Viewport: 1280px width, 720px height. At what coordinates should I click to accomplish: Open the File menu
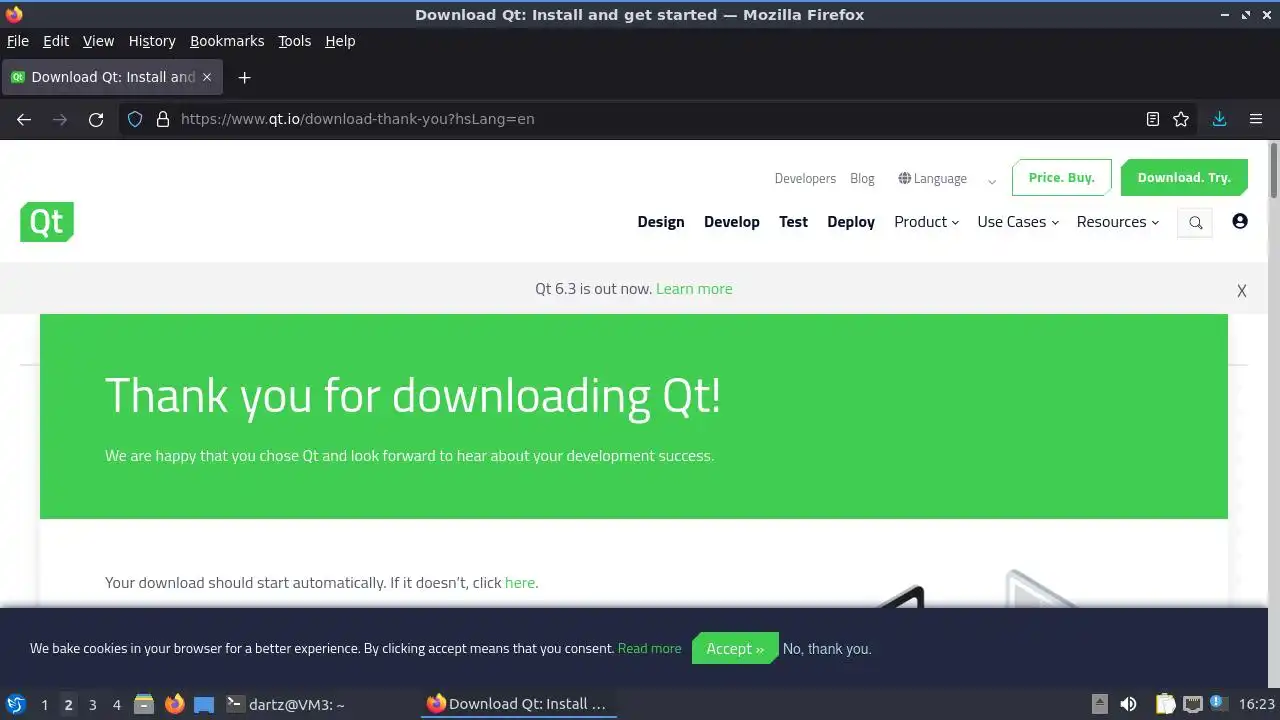[18, 41]
